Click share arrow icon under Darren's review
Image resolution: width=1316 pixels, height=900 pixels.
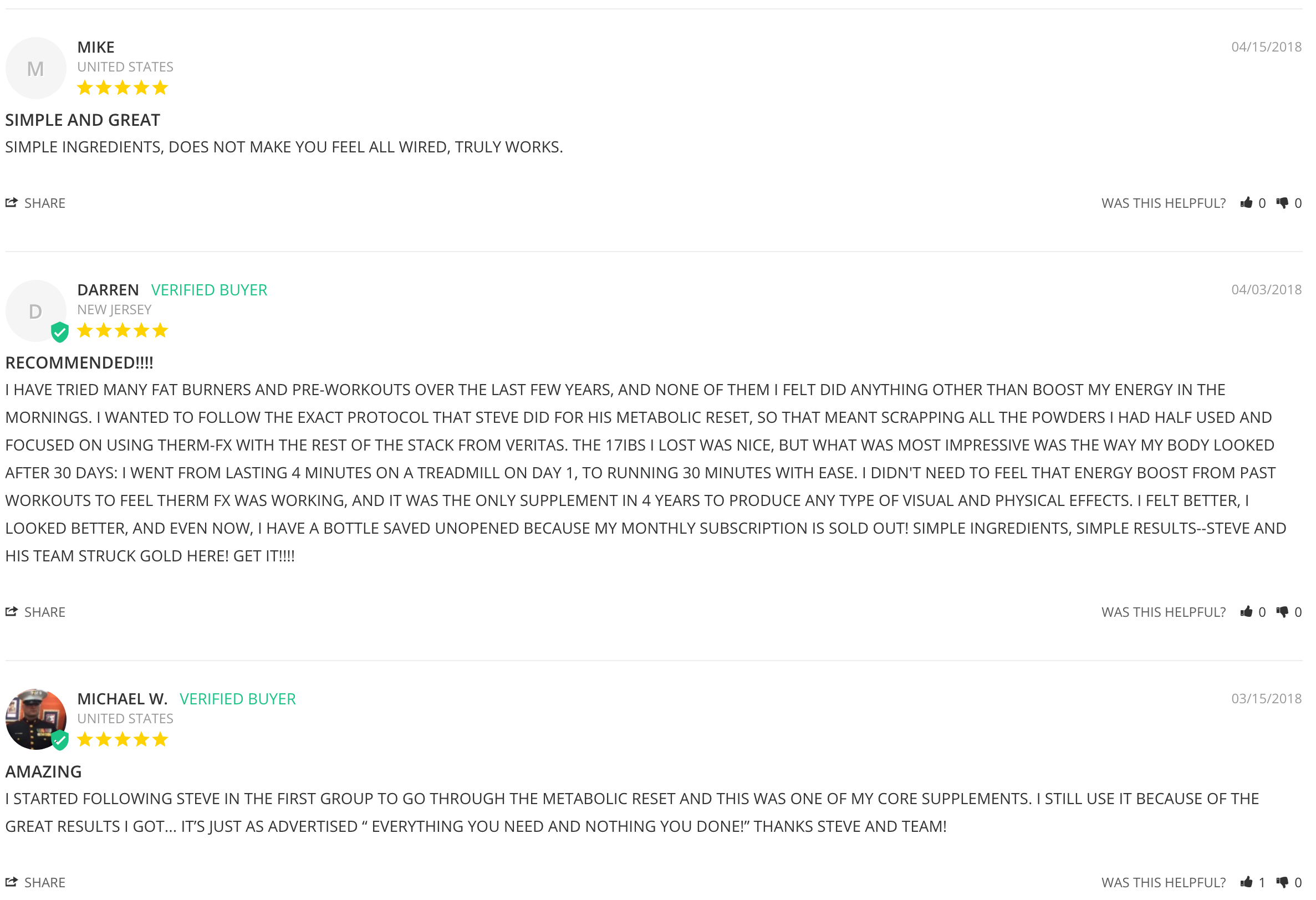point(11,612)
